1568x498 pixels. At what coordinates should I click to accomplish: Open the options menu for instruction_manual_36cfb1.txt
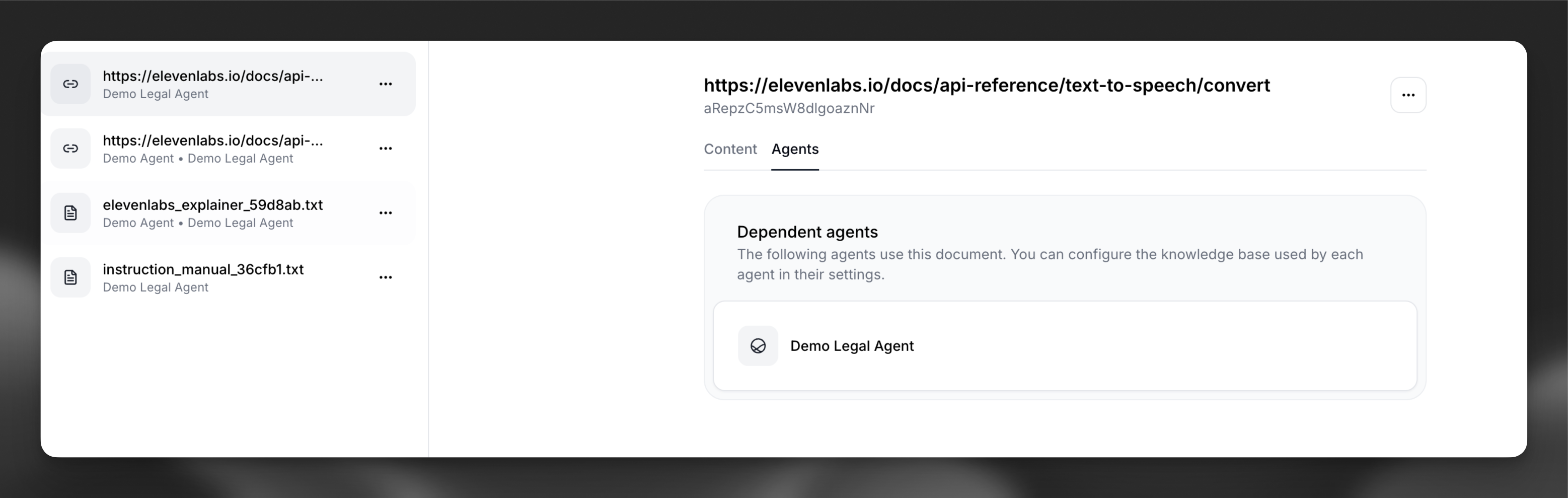386,277
